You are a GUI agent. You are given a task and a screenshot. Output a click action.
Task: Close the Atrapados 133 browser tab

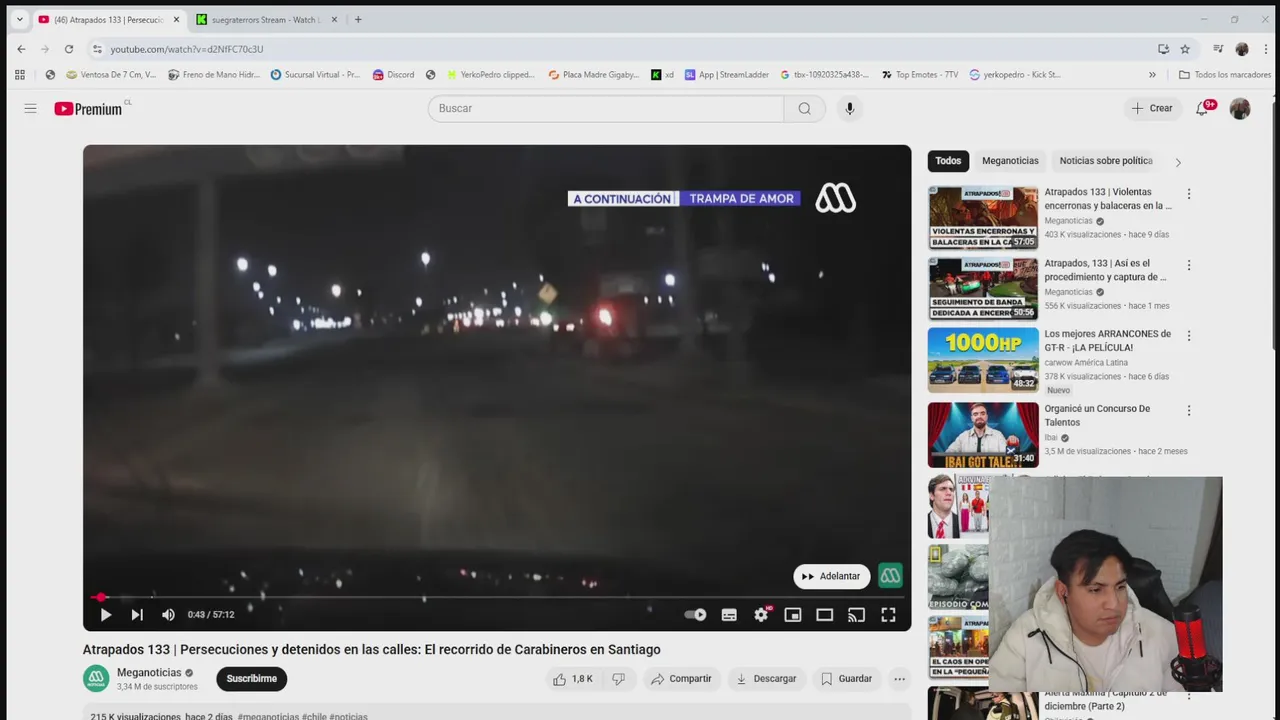click(176, 19)
